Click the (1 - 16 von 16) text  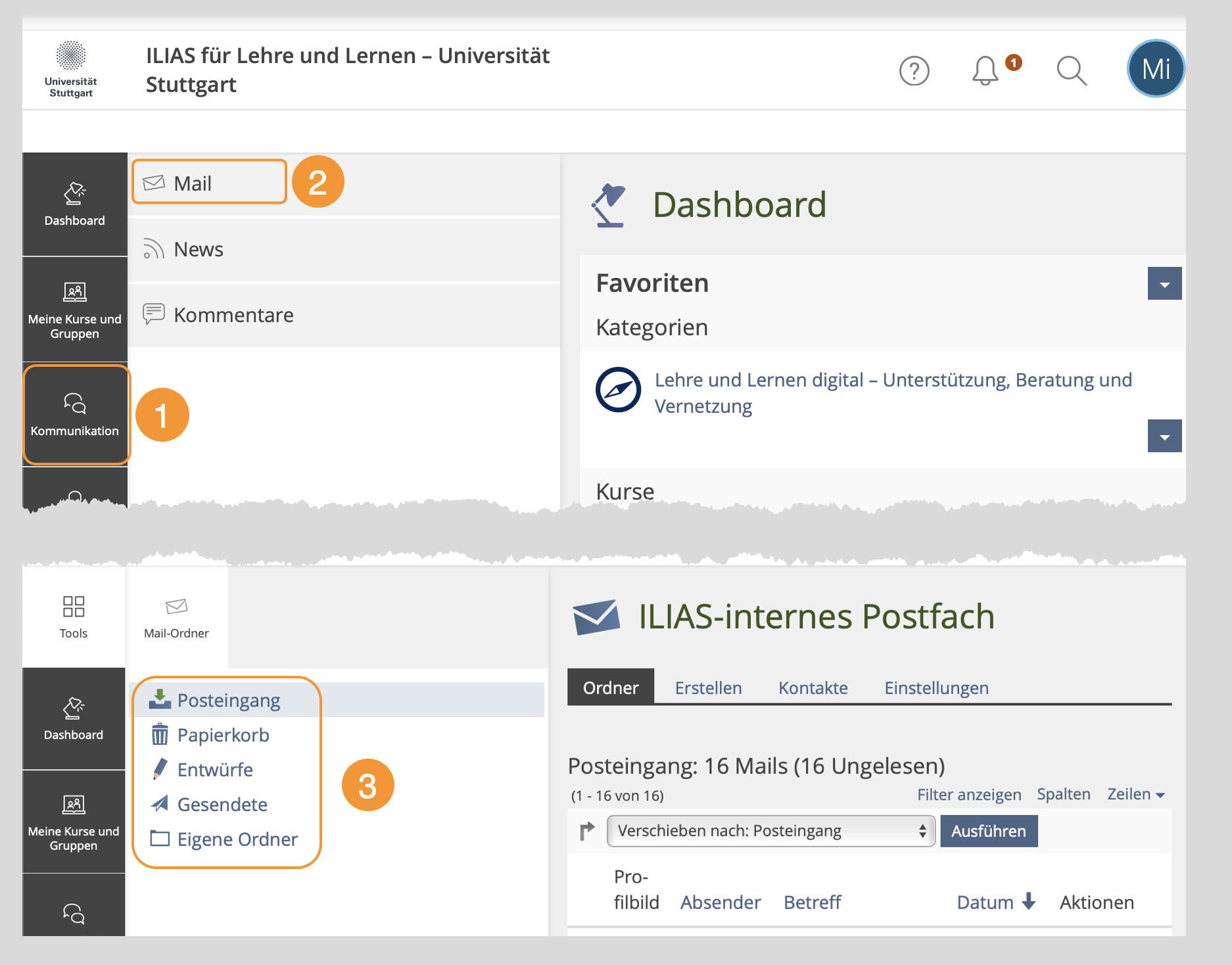617,795
